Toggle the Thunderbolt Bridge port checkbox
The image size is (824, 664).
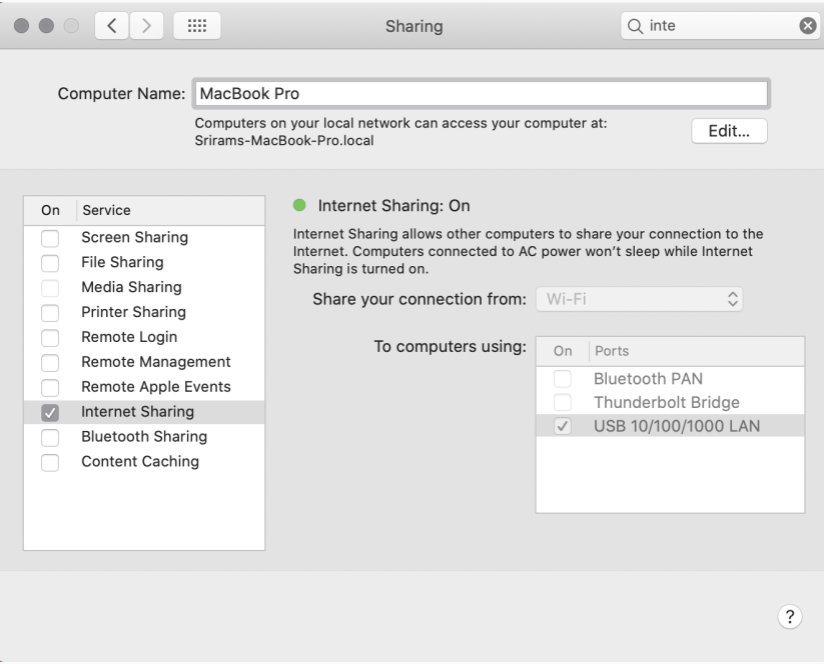click(x=562, y=402)
